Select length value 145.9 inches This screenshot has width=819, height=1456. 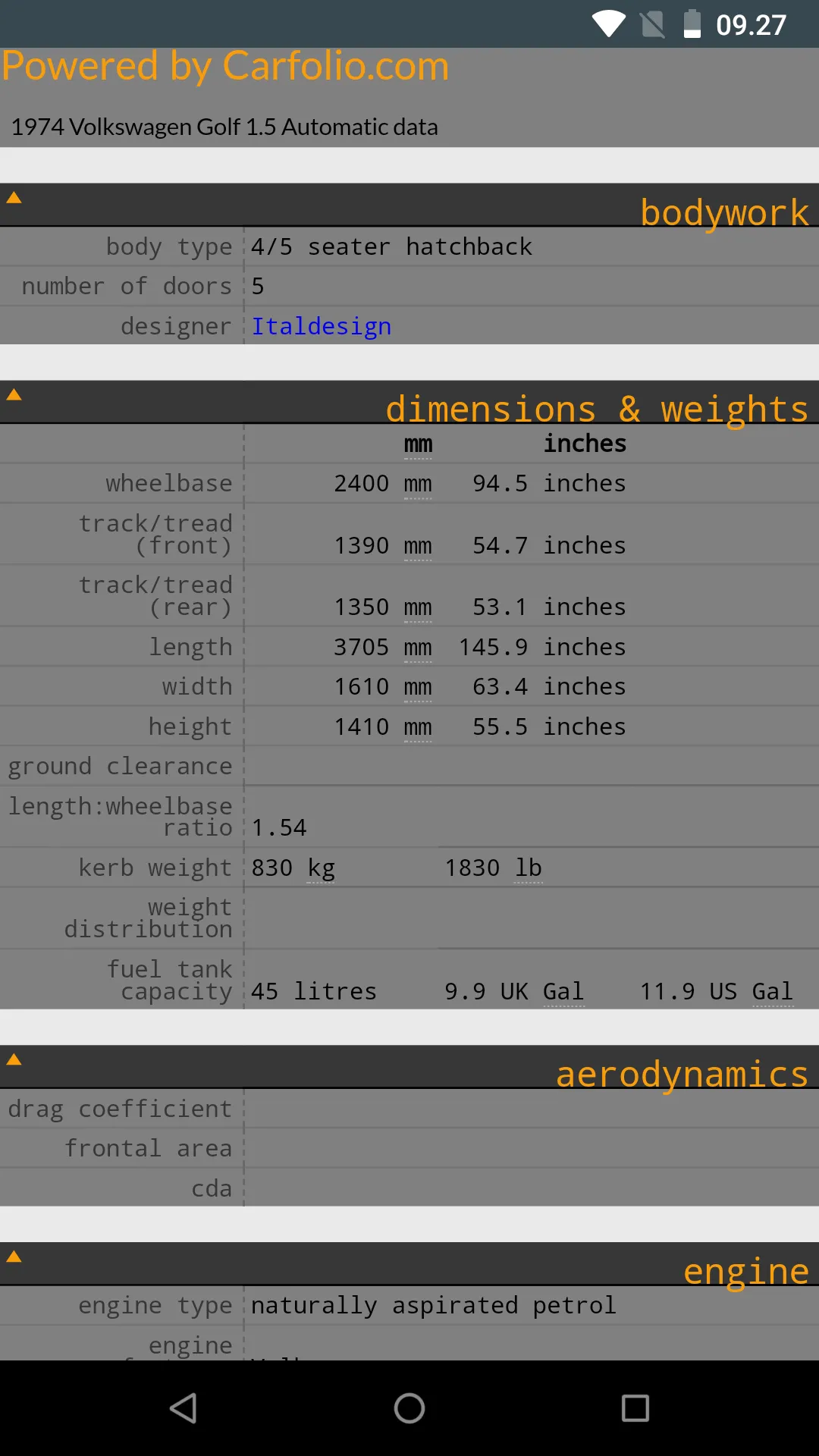click(x=543, y=648)
